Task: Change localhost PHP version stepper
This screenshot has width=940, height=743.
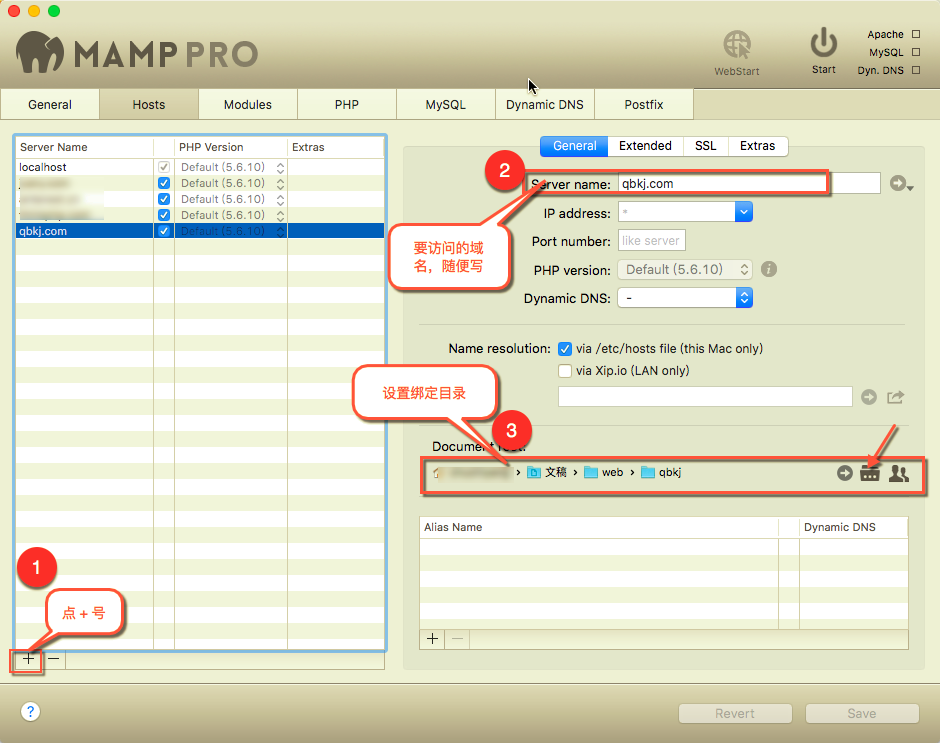Action: tap(281, 167)
